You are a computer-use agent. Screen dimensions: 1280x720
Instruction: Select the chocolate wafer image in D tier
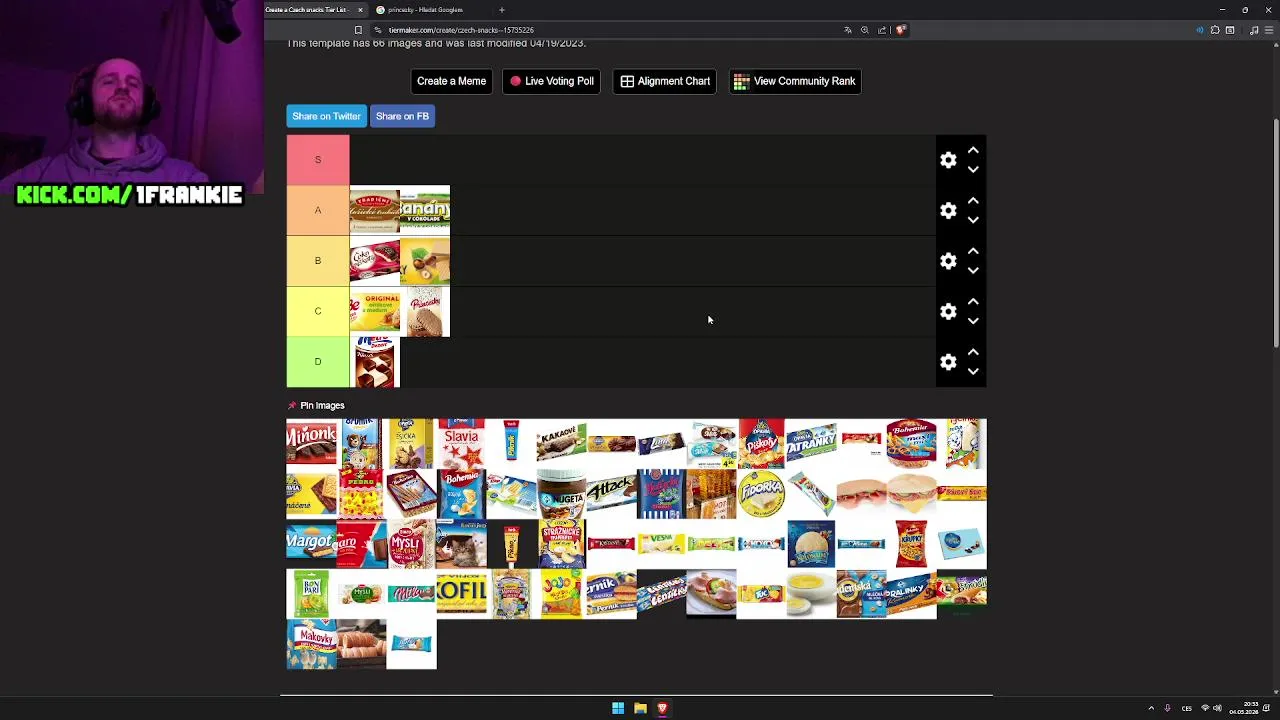point(375,362)
